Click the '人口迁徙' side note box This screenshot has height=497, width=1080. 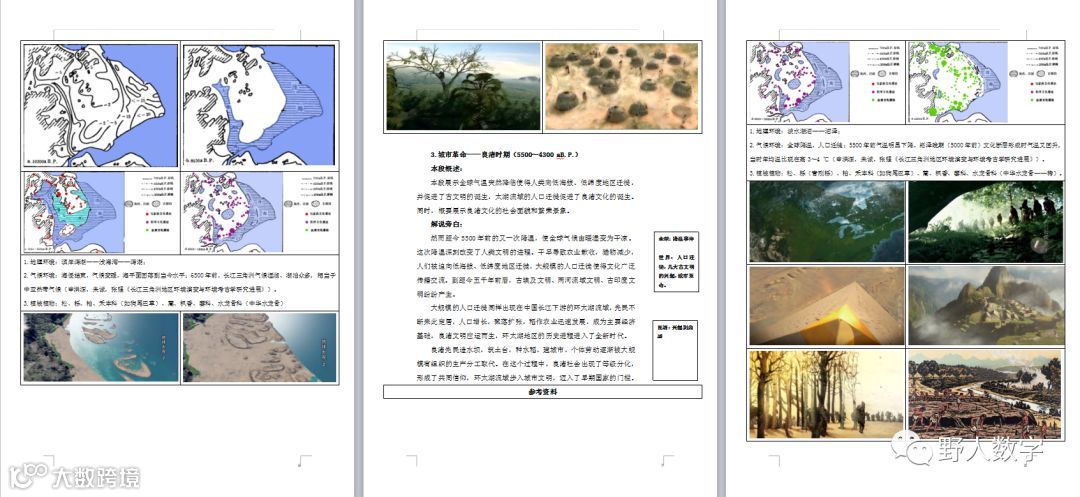(676, 262)
